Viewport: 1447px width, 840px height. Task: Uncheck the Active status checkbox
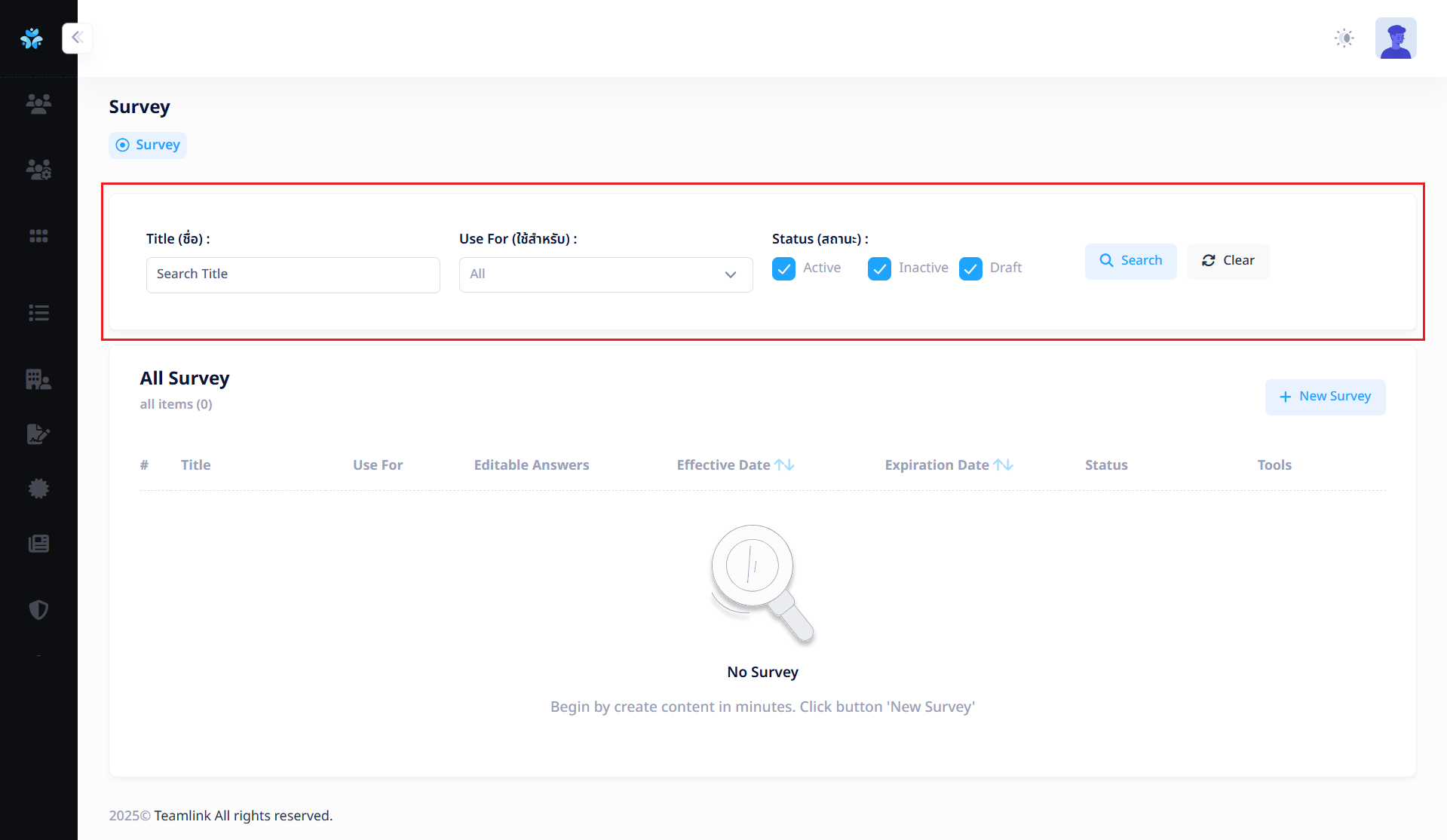coord(783,268)
